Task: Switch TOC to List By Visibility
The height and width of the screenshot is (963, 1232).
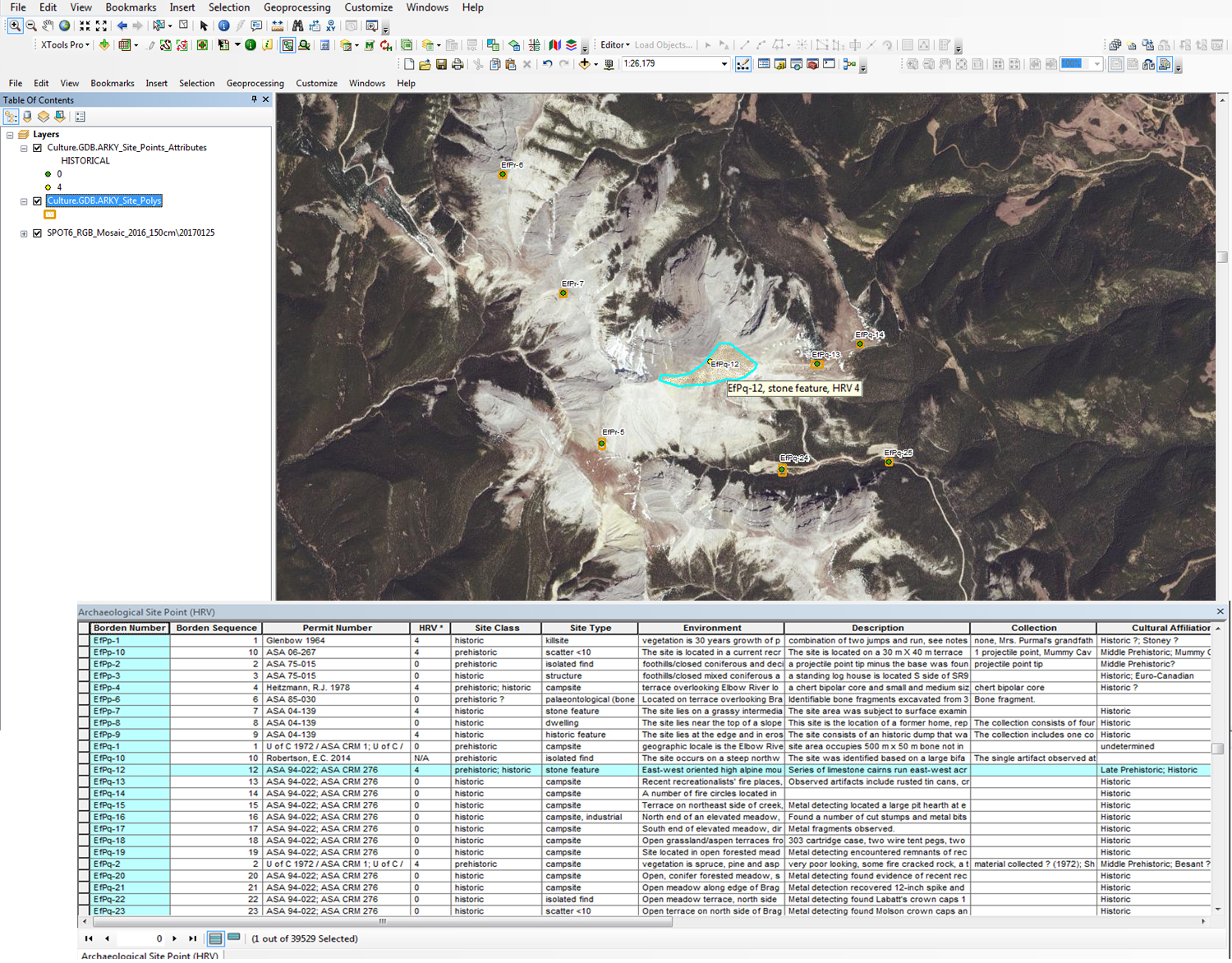Action: 44,117
